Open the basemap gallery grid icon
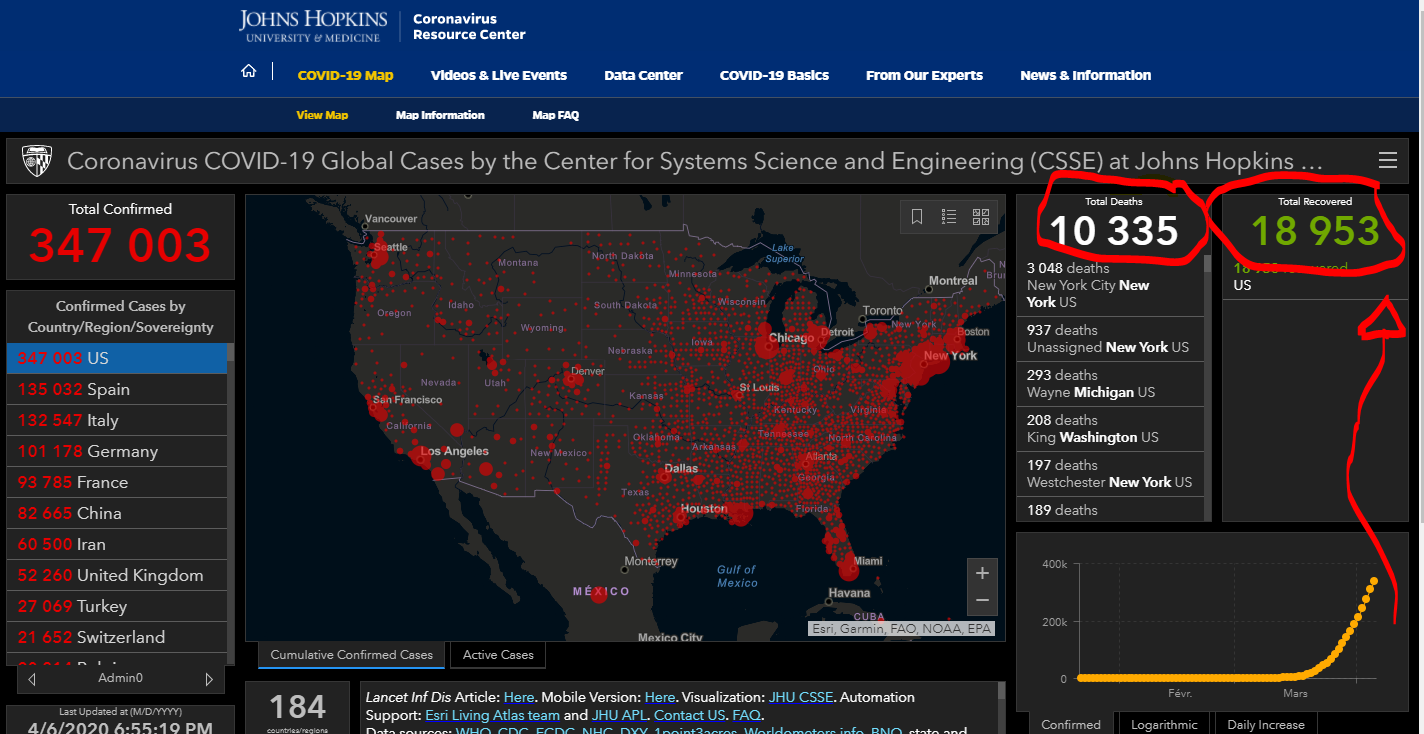The width and height of the screenshot is (1424, 734). click(x=980, y=216)
